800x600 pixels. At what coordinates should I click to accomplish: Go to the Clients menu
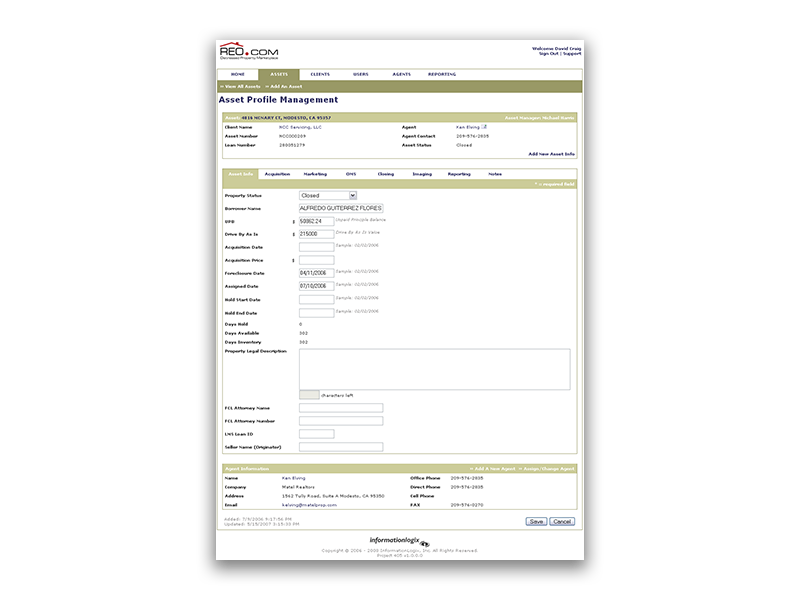pyautogui.click(x=320, y=74)
